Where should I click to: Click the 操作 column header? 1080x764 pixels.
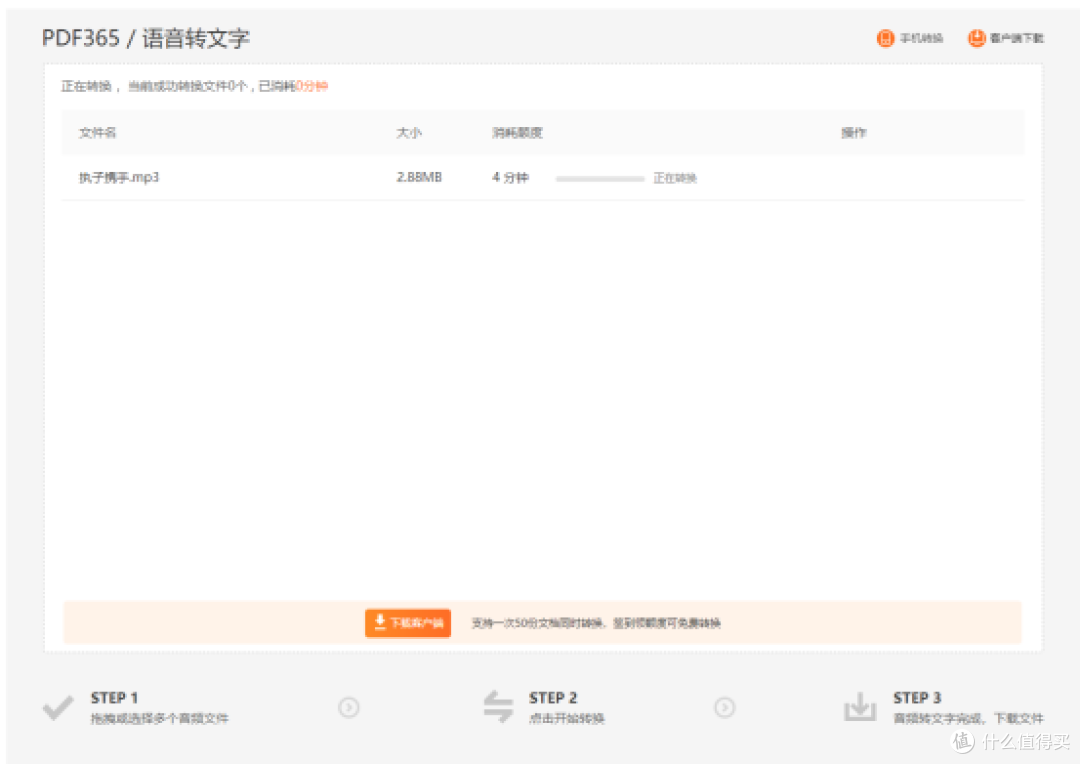[853, 132]
